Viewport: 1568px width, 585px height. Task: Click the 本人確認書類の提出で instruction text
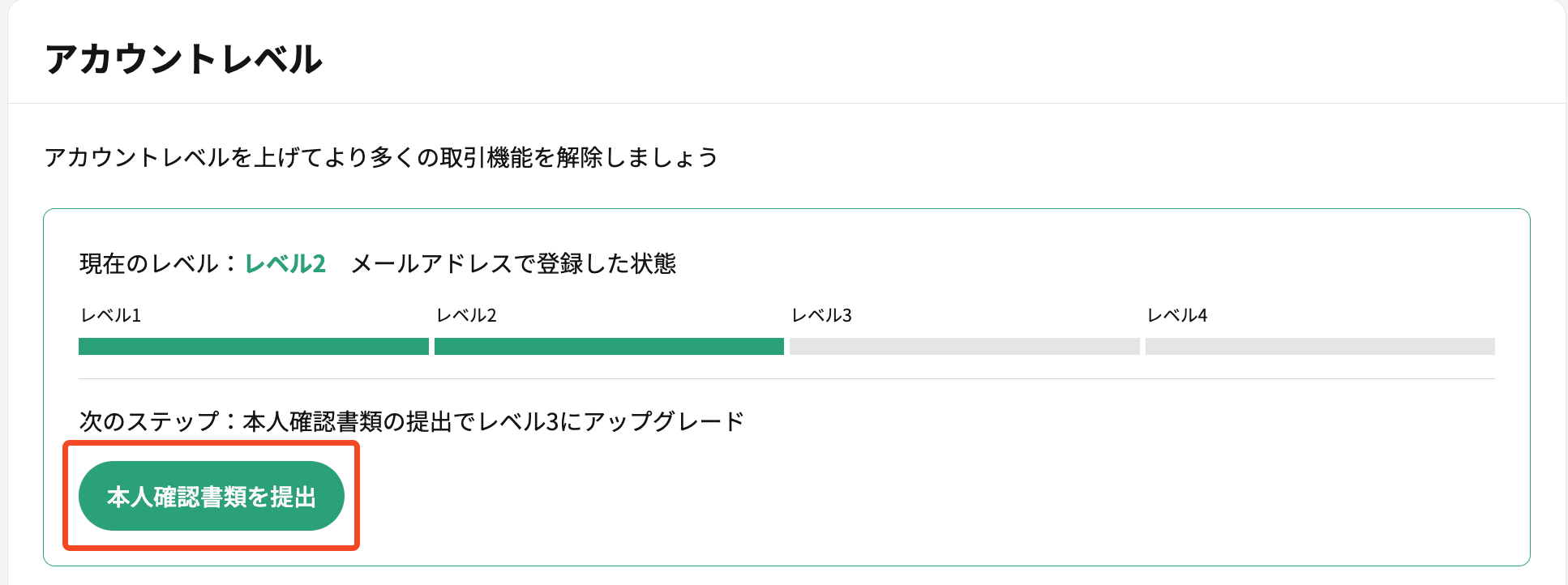coord(360,421)
